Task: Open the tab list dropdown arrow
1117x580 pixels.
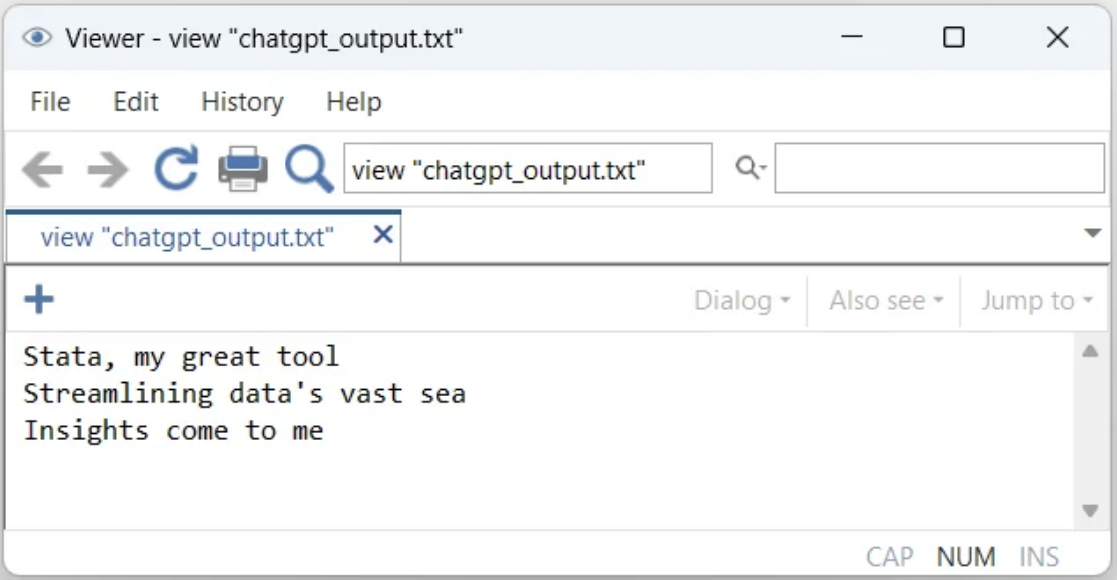Action: coord(1092,233)
